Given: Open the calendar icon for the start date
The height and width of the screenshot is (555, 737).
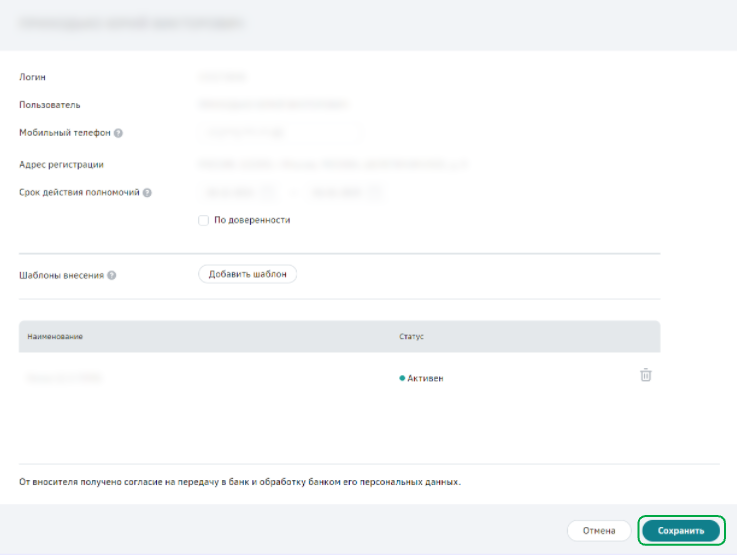Looking at the screenshot, I should (268, 192).
